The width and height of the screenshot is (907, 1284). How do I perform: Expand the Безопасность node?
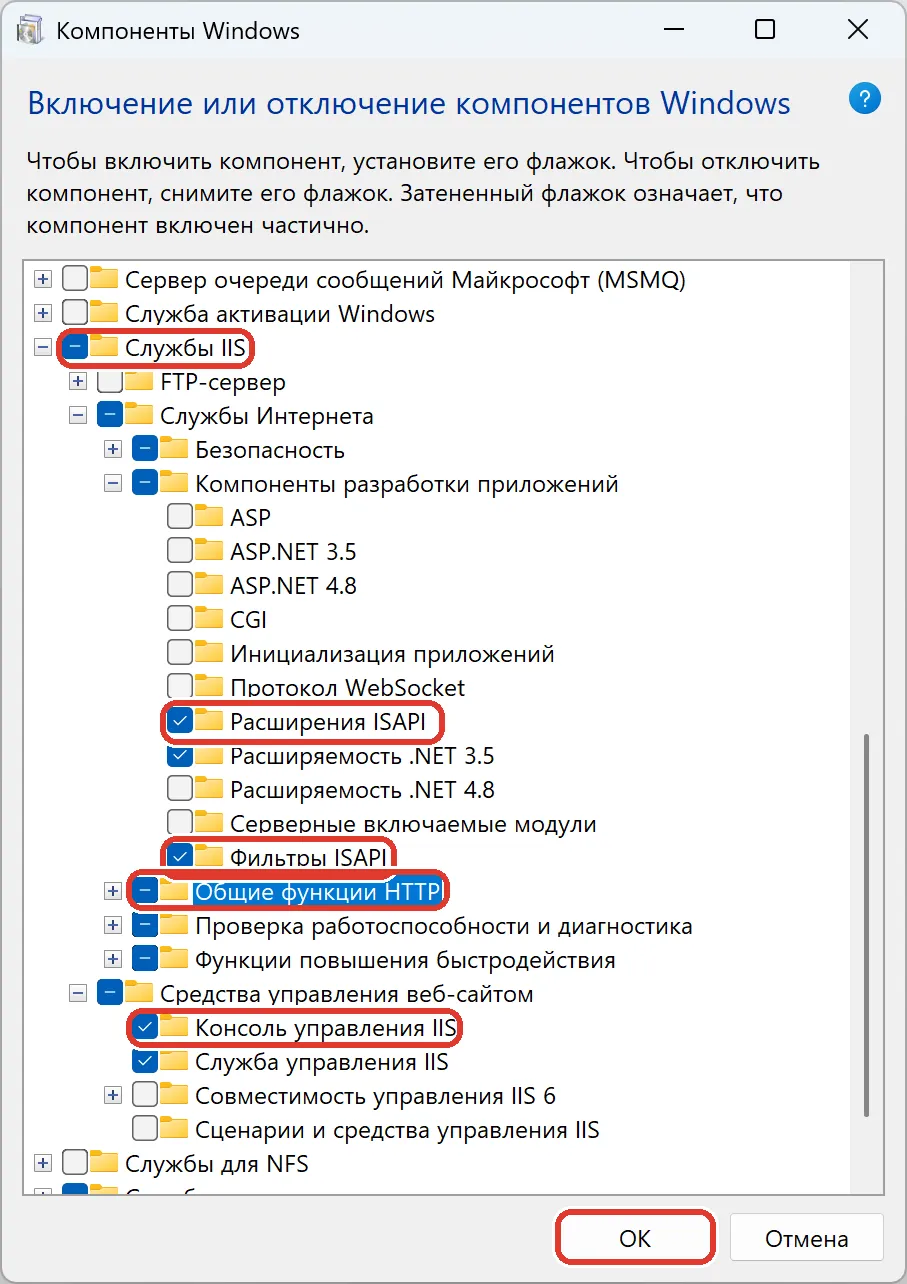point(113,449)
